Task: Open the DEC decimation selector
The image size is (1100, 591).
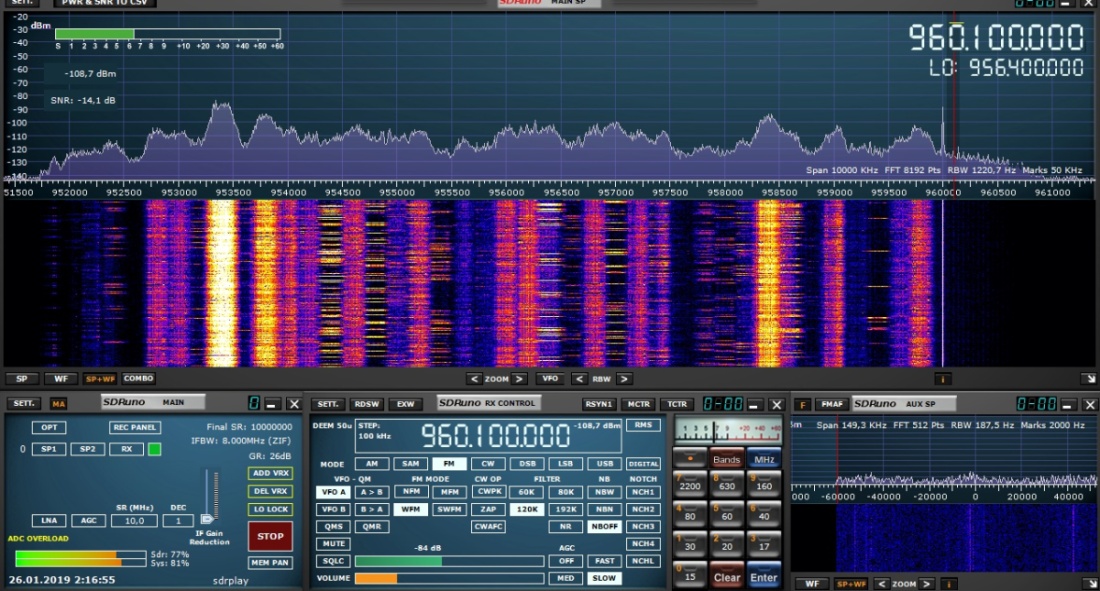Action: pyautogui.click(x=178, y=521)
